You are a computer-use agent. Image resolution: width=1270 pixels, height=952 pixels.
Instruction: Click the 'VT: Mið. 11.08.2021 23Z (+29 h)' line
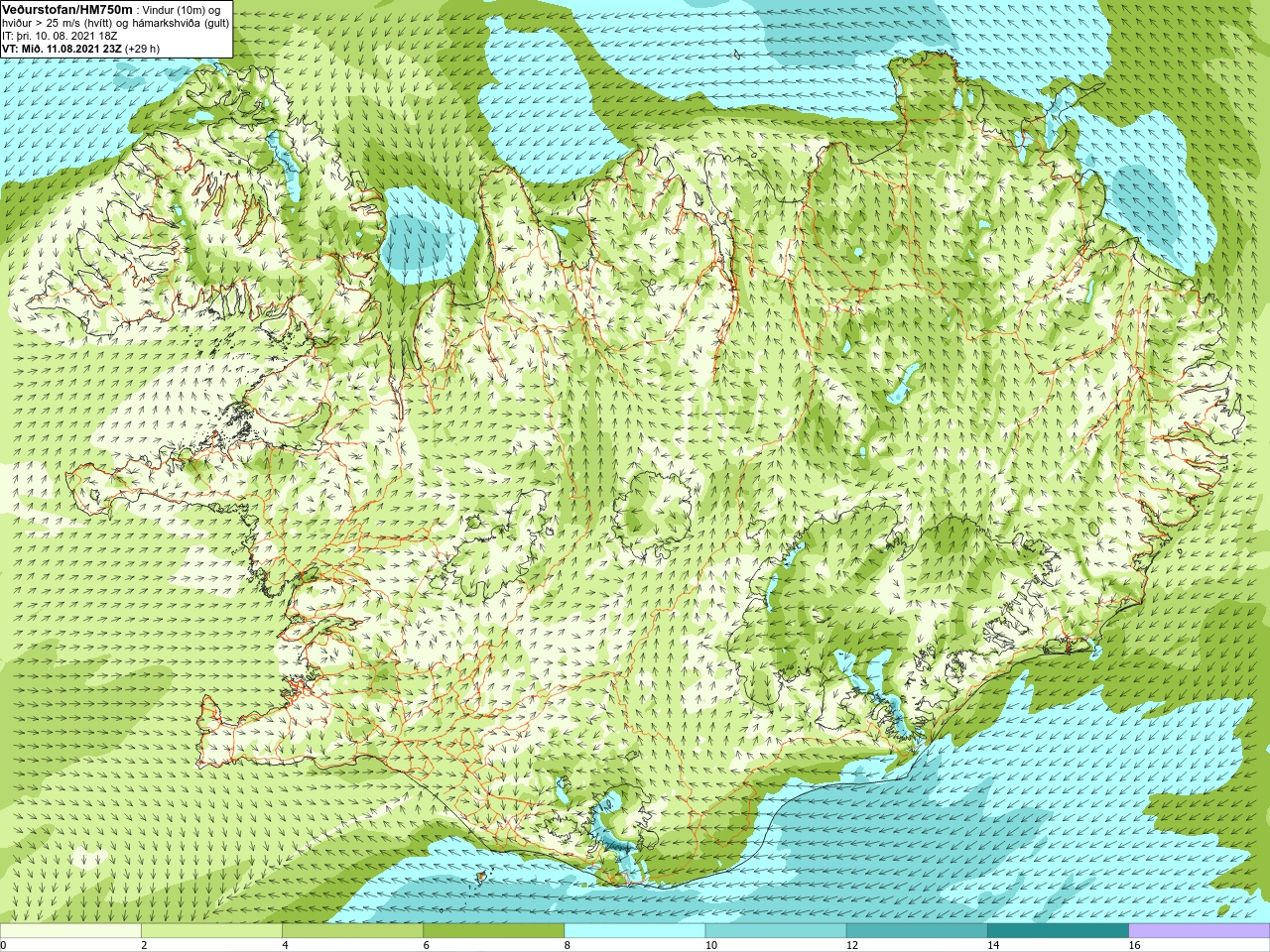[x=80, y=49]
